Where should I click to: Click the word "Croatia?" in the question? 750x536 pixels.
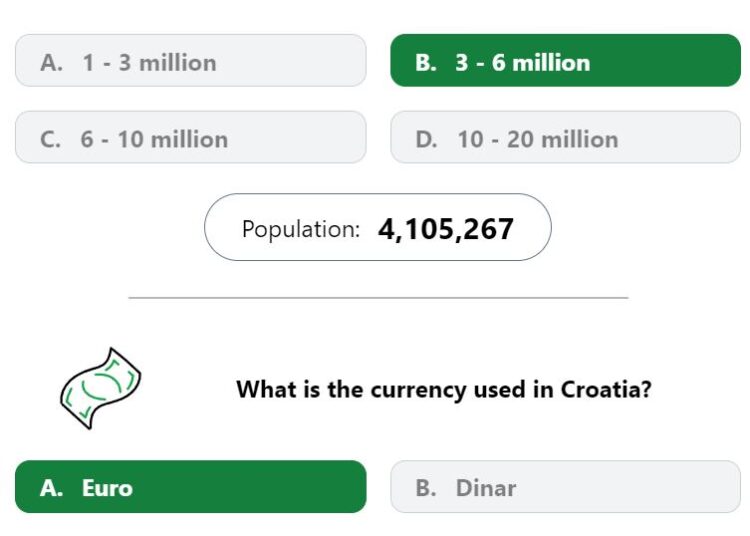606,389
